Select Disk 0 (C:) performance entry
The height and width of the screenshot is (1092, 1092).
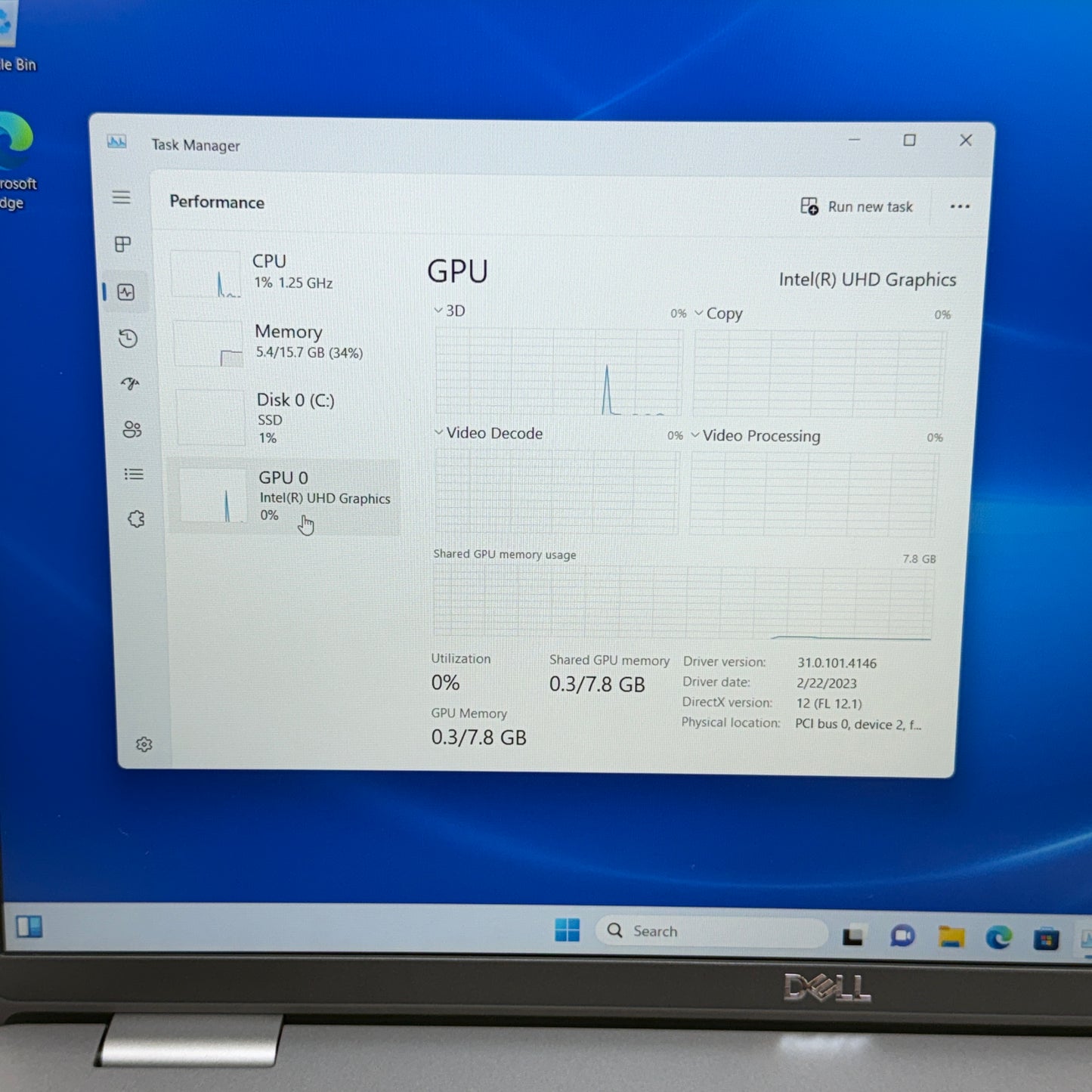coord(285,418)
